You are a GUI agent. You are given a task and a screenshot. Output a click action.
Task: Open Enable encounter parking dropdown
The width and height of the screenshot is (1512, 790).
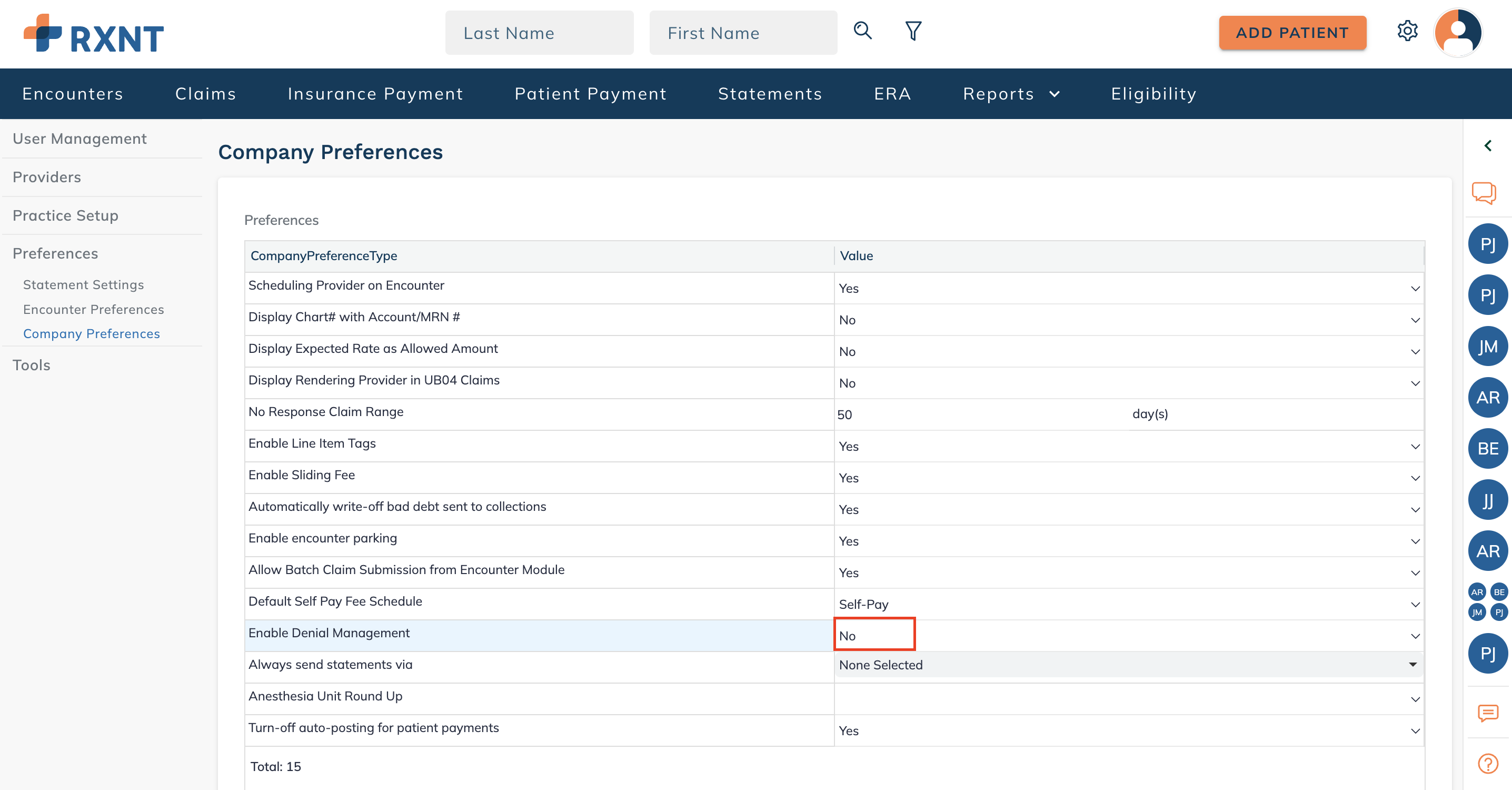1129,541
